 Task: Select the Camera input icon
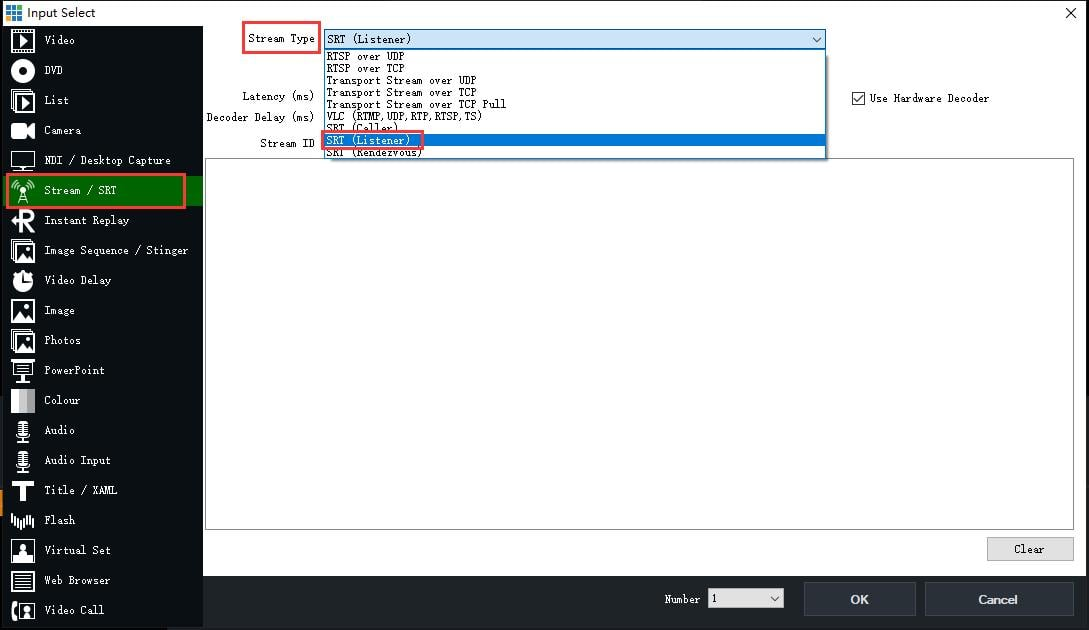coord(23,131)
